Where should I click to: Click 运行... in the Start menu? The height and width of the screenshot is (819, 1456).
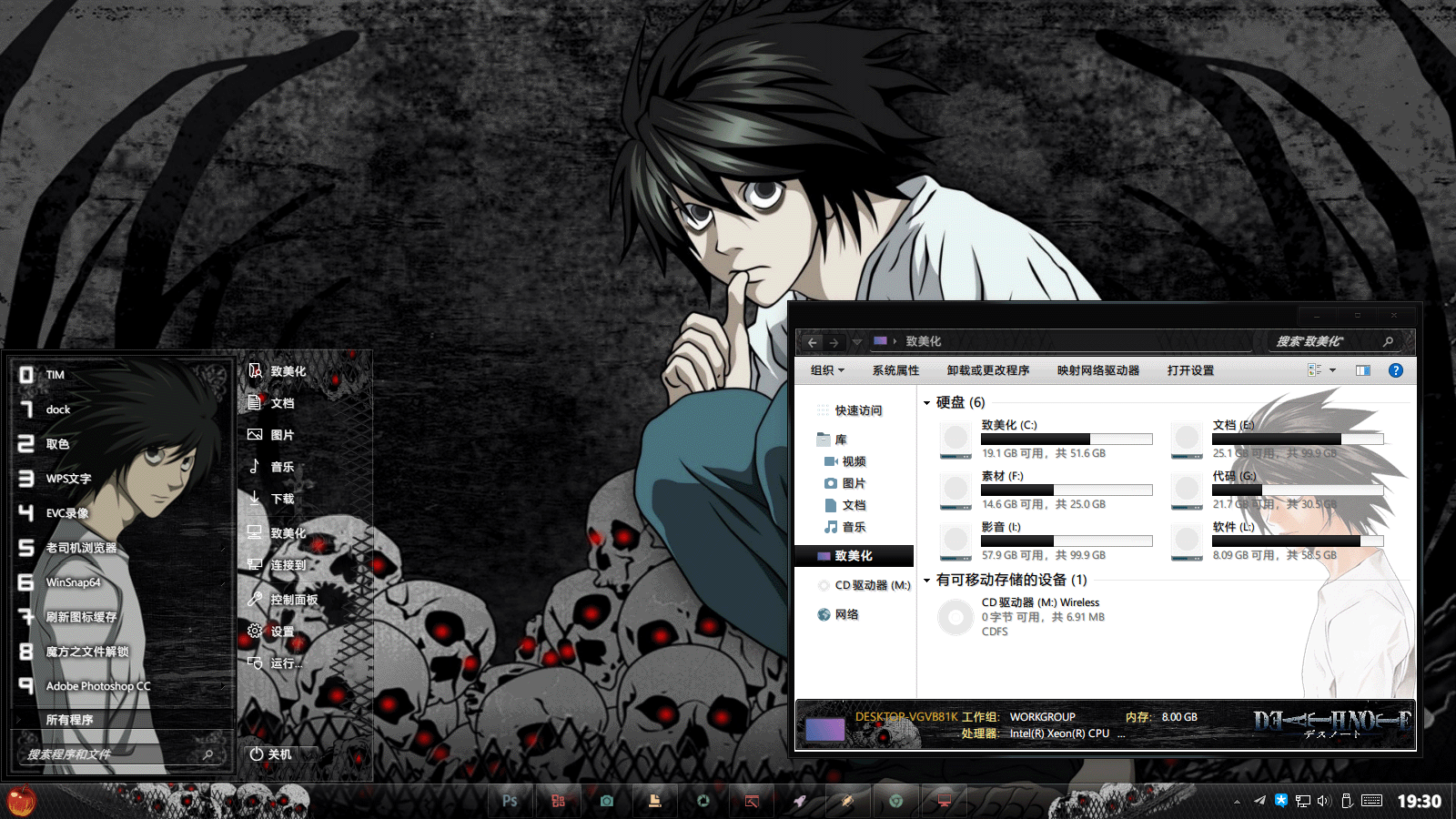point(276,663)
